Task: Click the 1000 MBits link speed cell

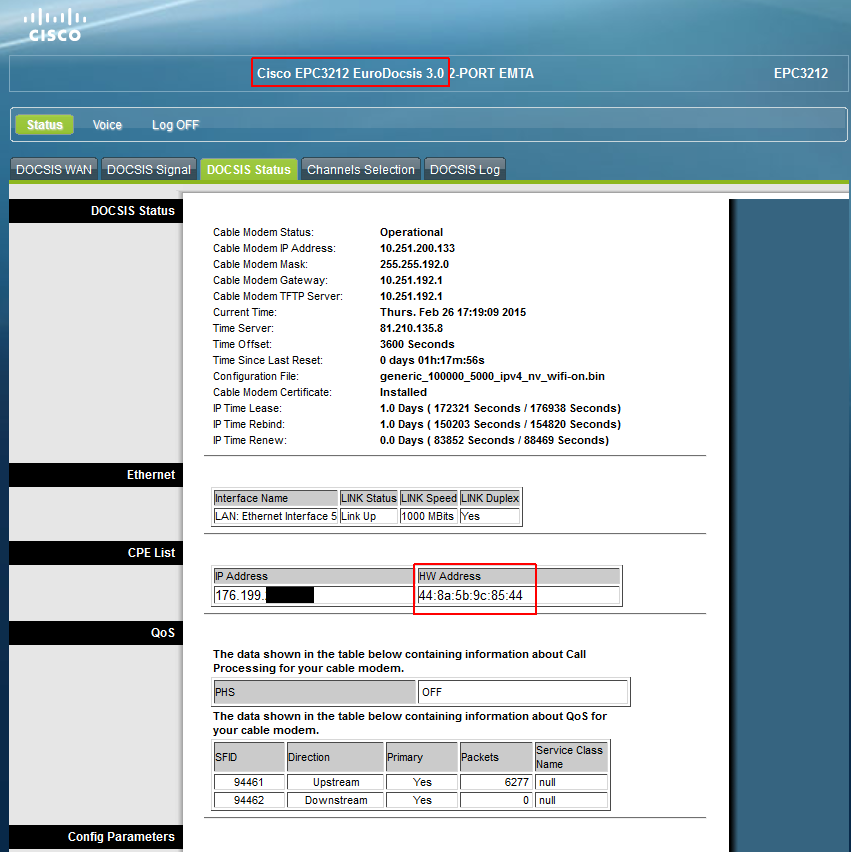Action: point(429,516)
